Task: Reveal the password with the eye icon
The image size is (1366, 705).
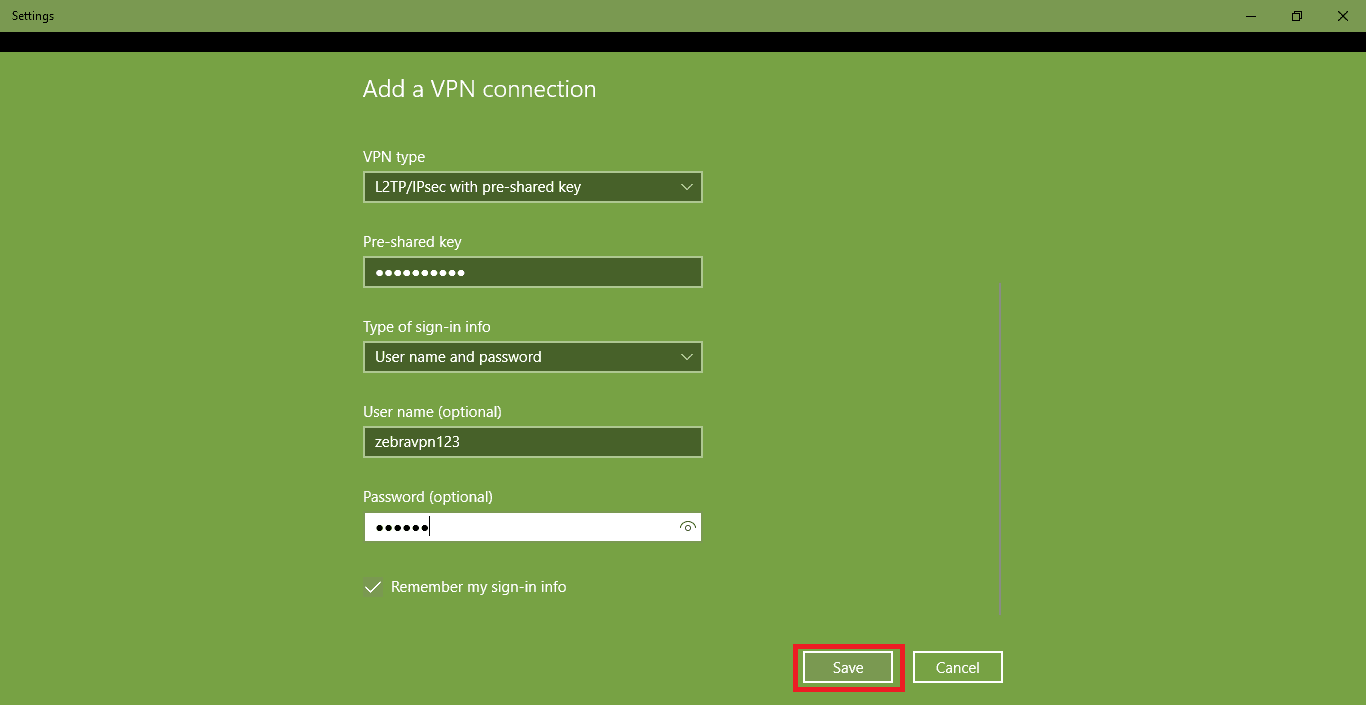Action: [x=687, y=527]
